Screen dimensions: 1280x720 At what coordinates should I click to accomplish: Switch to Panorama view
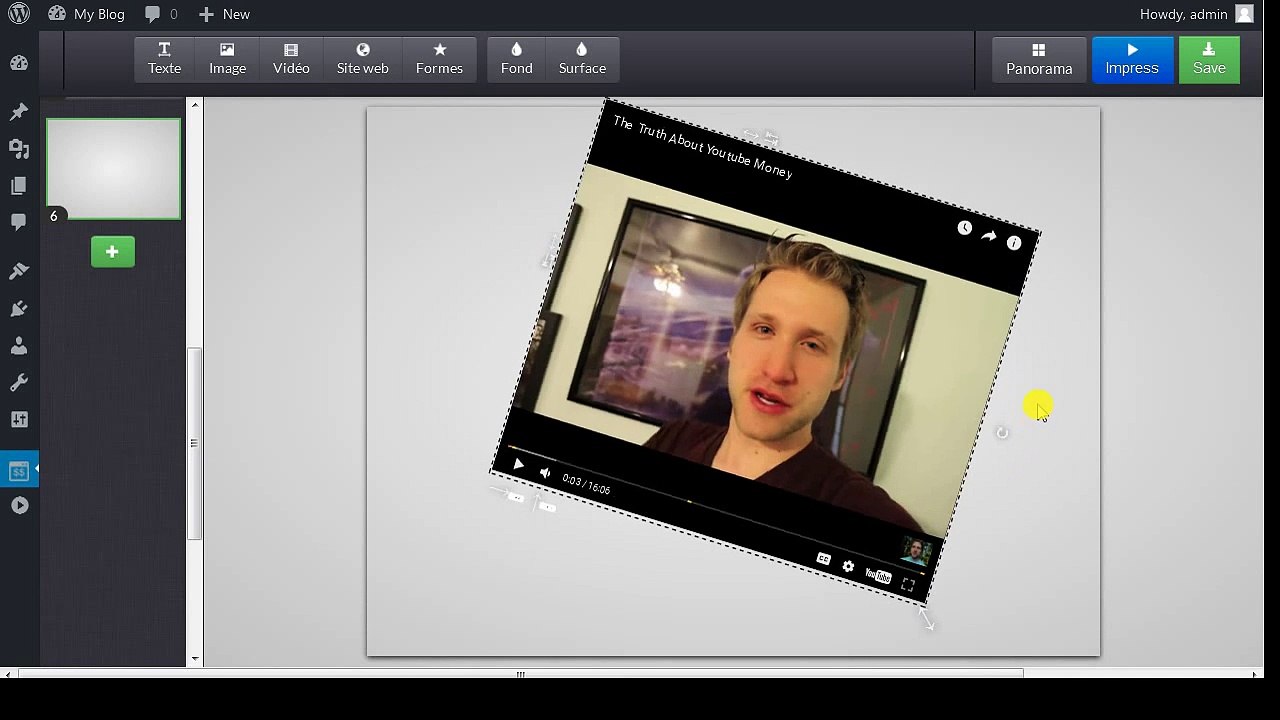point(1039,60)
